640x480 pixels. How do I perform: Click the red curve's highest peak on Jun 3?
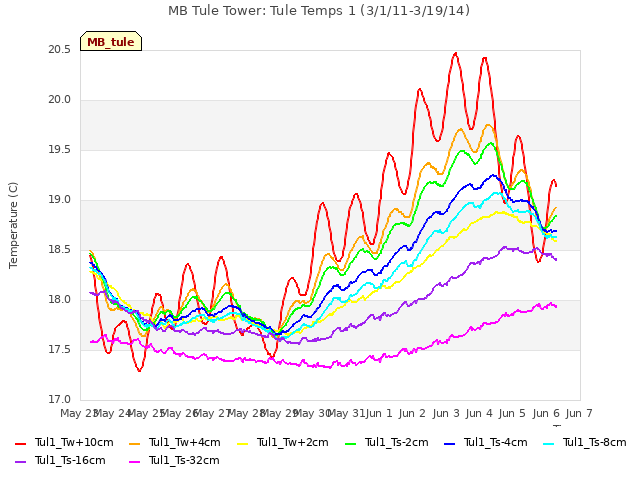point(456,53)
